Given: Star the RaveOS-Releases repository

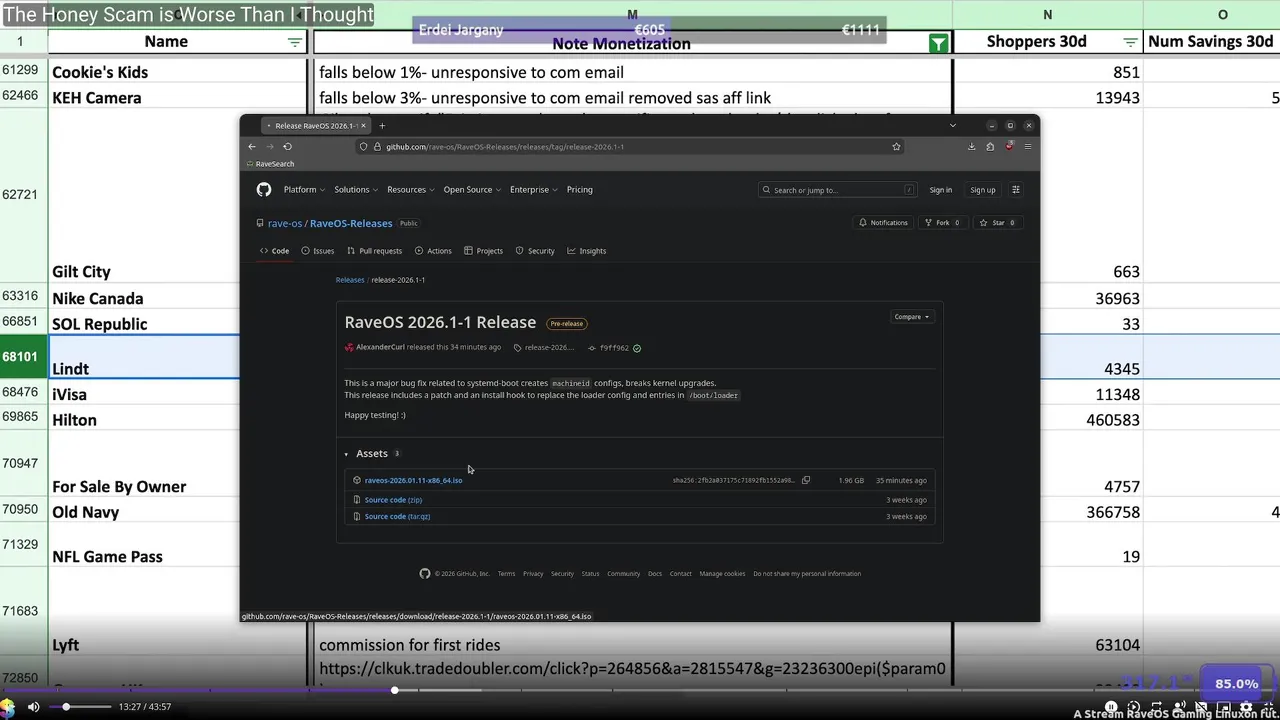Looking at the screenshot, I should 998,223.
